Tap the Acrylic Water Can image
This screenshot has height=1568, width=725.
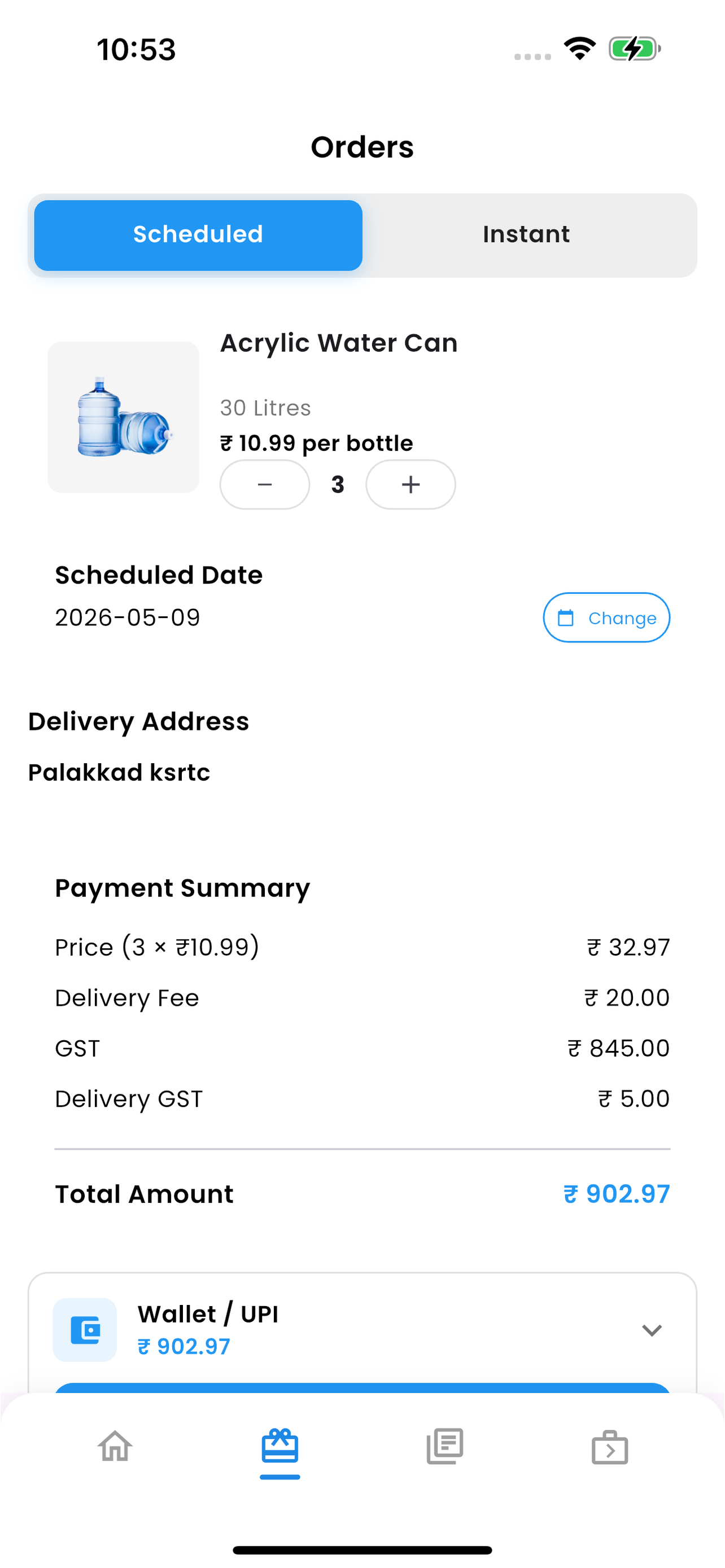(x=124, y=417)
